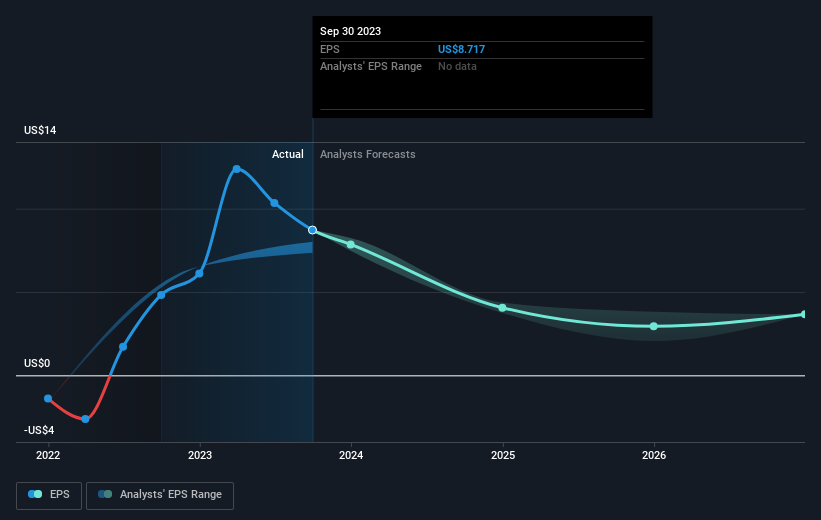
Task: Click the US$8.717 EPS value in tooltip
Action: point(461,49)
